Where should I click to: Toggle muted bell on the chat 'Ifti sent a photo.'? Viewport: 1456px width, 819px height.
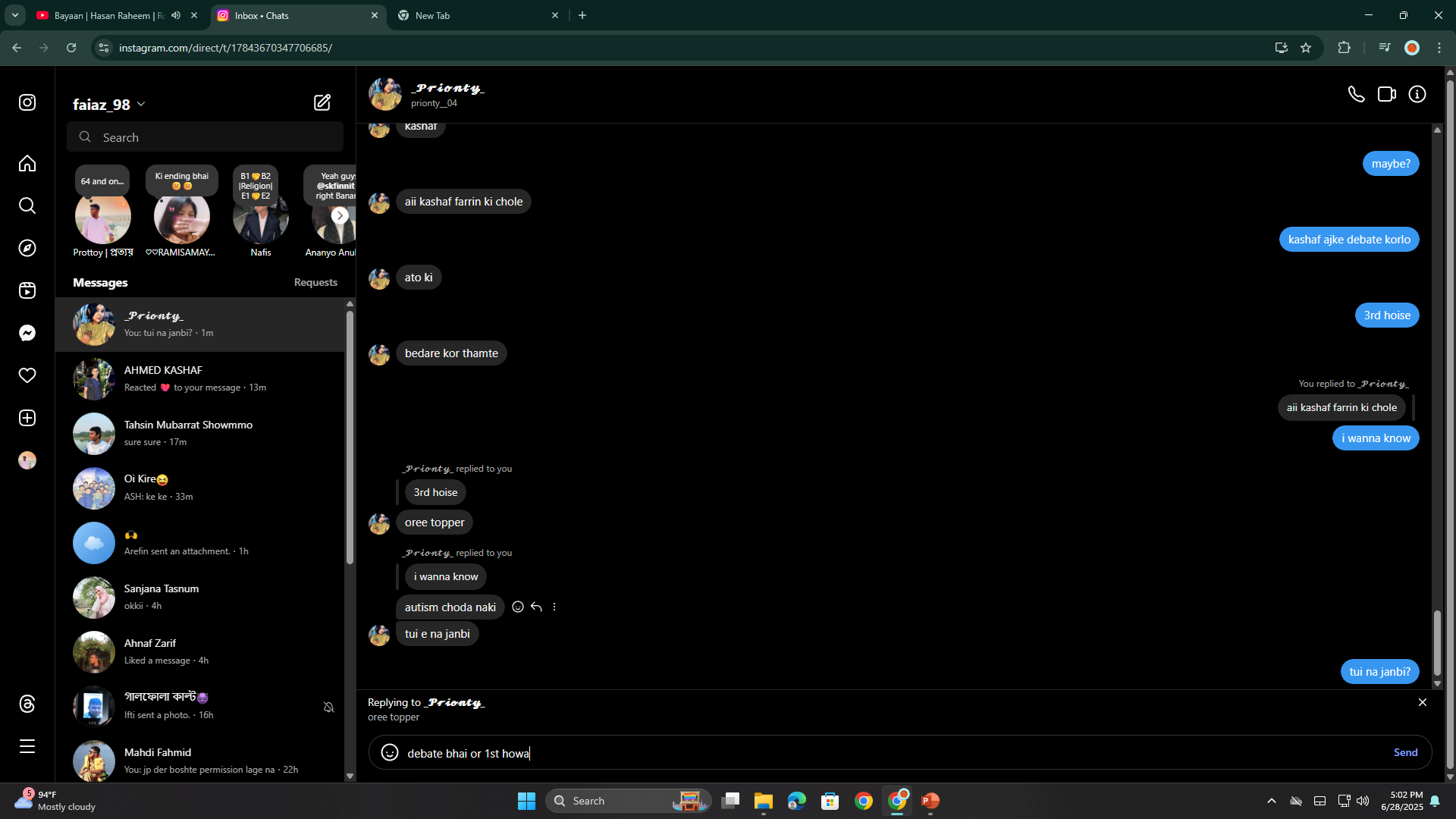[x=329, y=707]
